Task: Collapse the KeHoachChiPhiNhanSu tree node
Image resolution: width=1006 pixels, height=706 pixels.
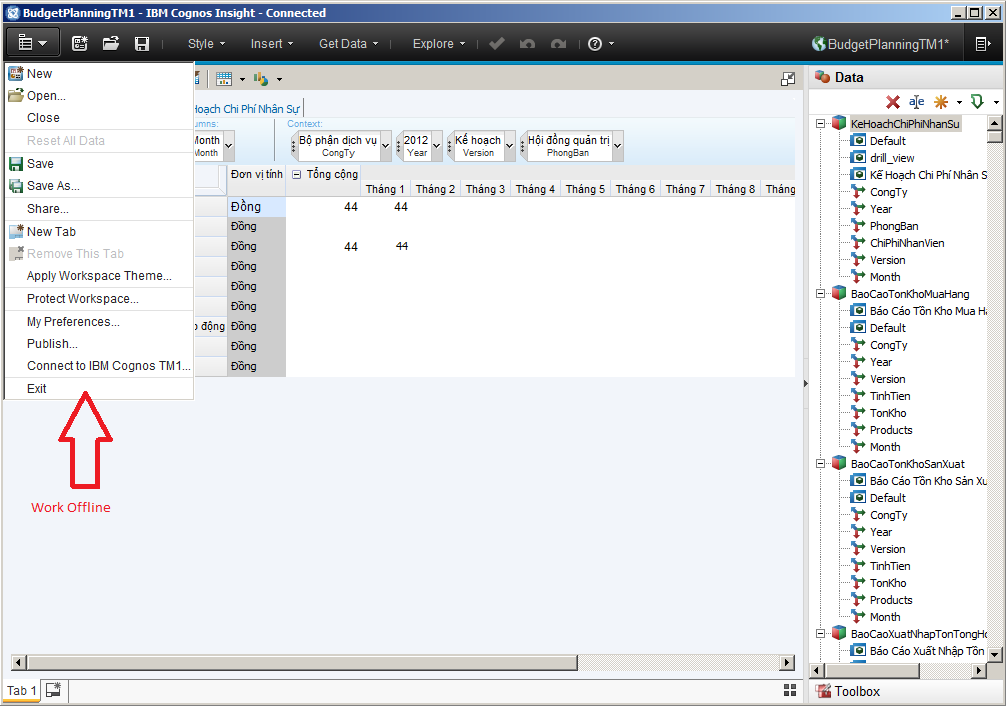Action: pos(820,123)
